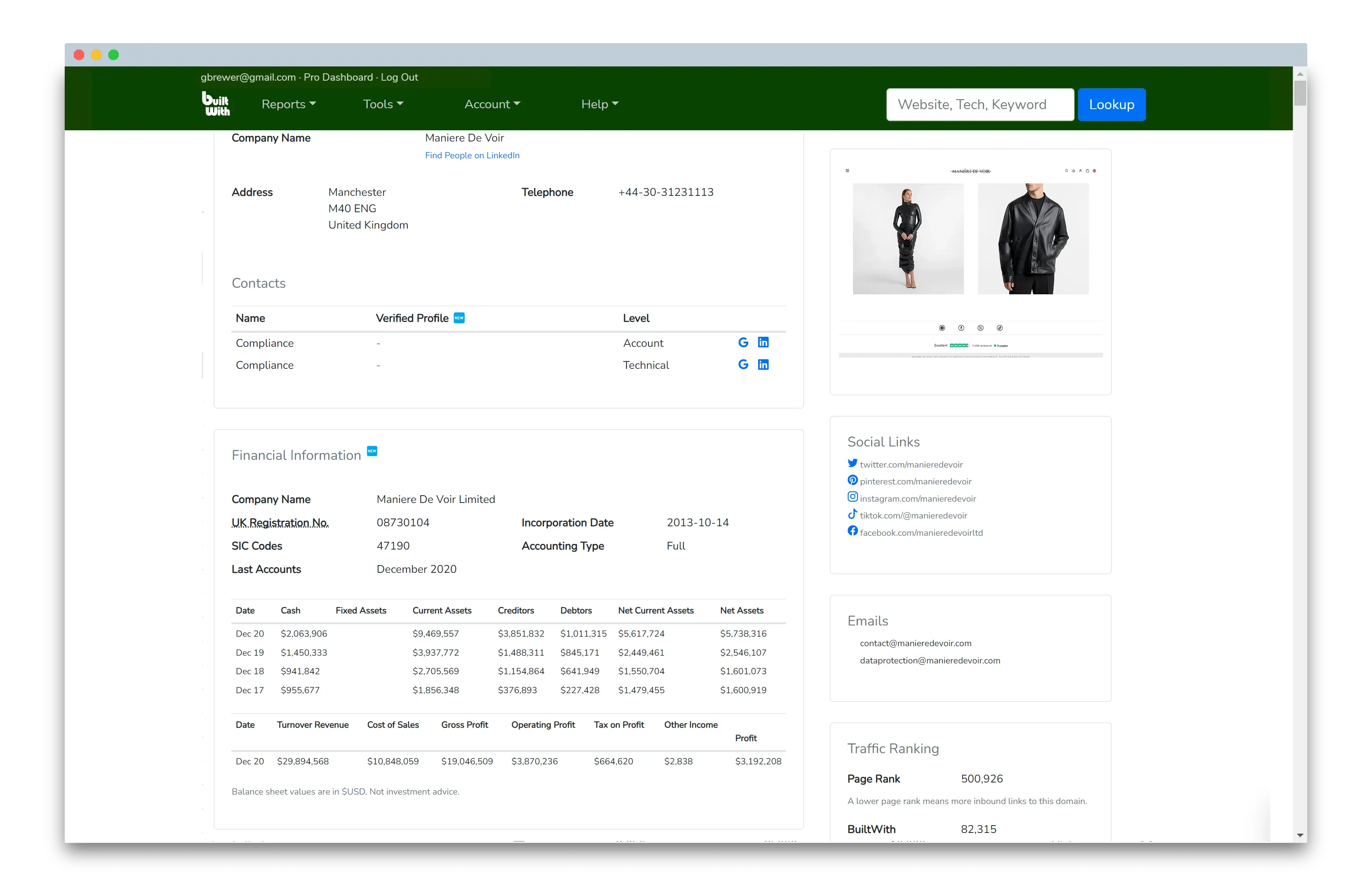Click Gross Profit value $19,046,509
Viewport: 1372px width, 886px height.
[467, 762]
